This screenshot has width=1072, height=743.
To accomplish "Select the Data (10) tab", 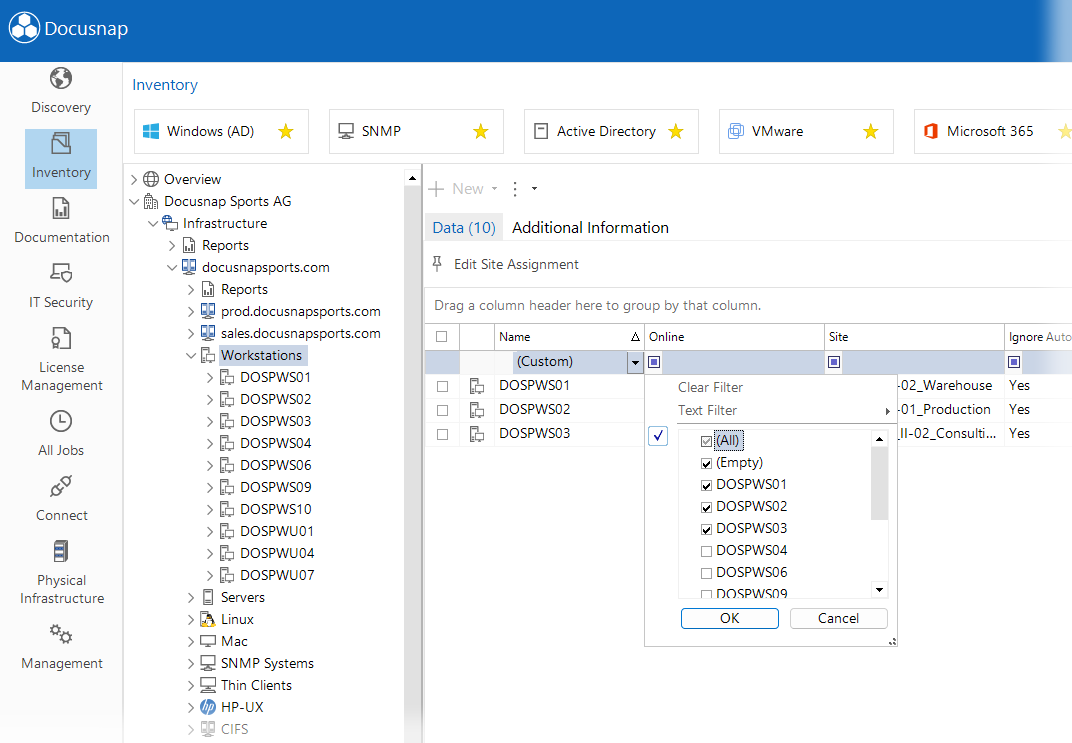I will tap(464, 228).
